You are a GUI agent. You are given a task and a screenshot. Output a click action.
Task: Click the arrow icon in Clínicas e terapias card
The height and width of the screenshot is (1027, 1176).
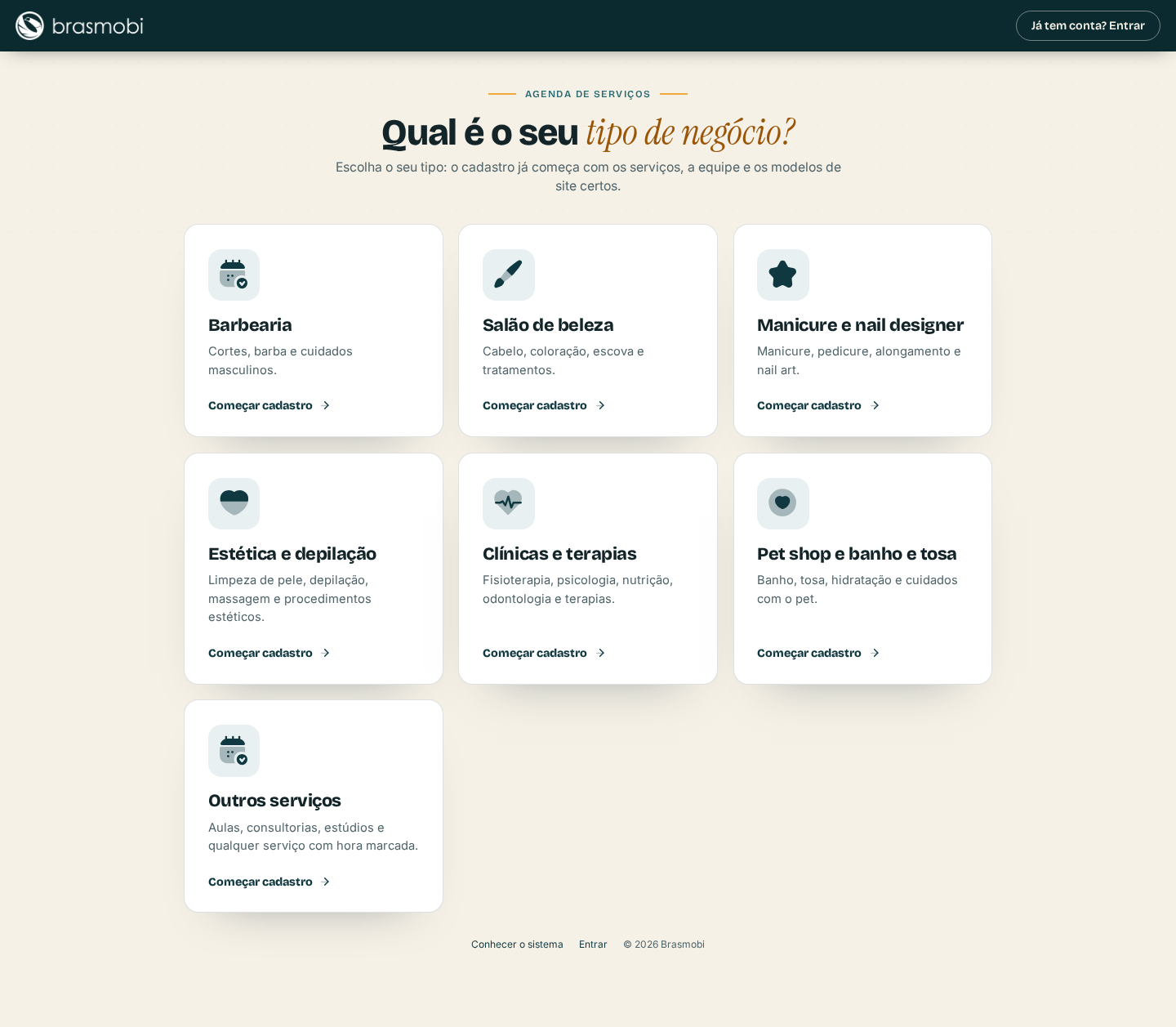[x=600, y=653]
